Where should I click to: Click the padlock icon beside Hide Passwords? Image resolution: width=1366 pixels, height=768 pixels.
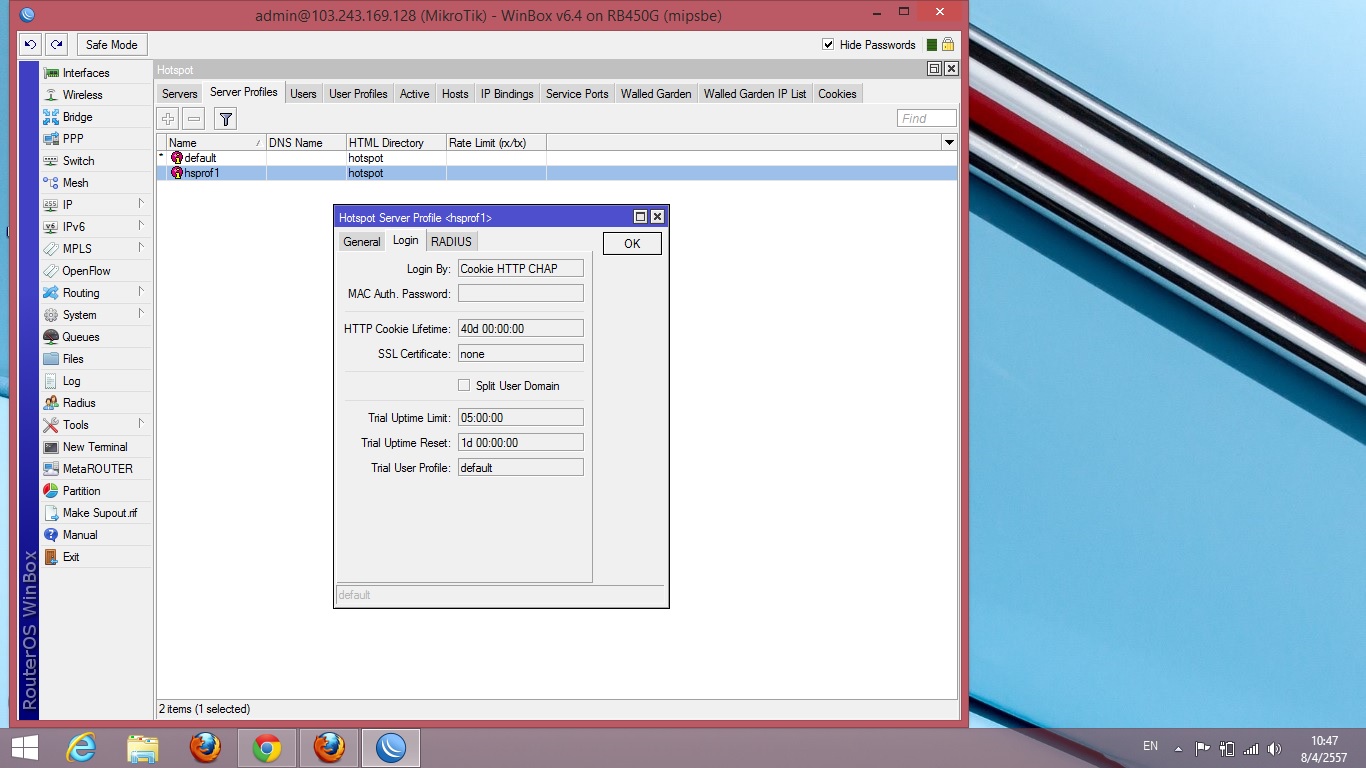(948, 44)
